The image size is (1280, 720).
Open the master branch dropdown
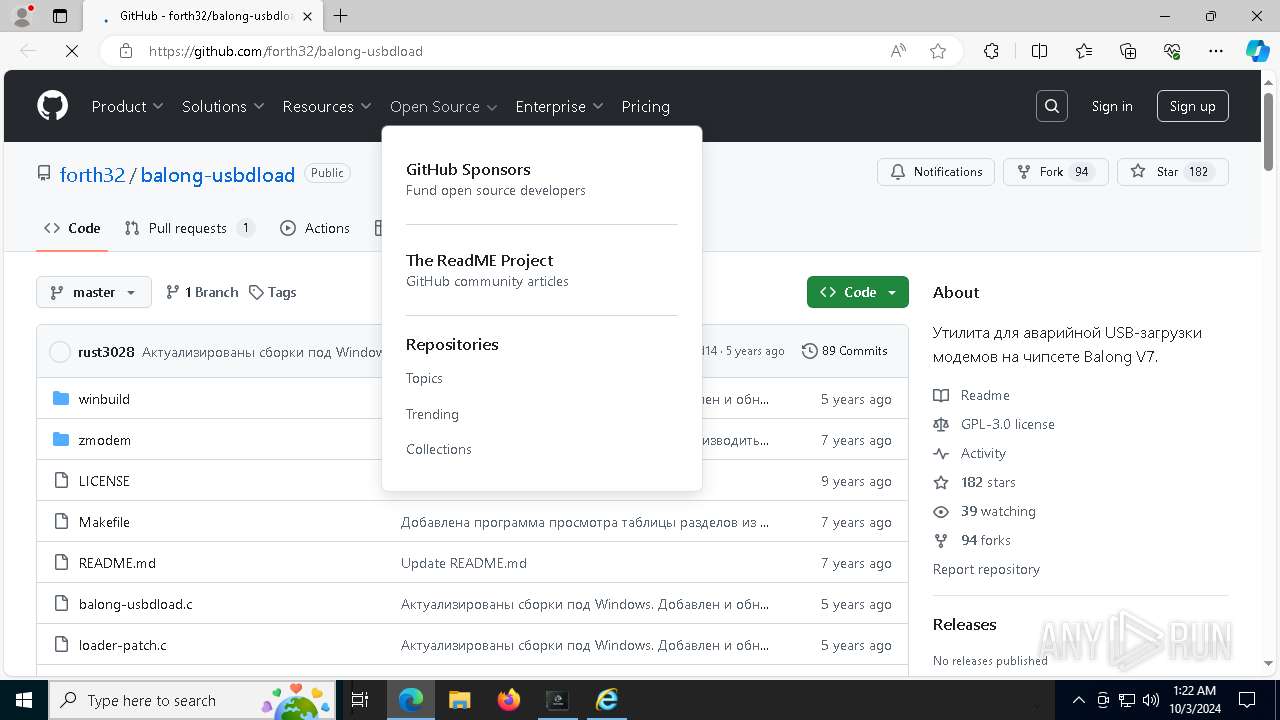coord(94,292)
